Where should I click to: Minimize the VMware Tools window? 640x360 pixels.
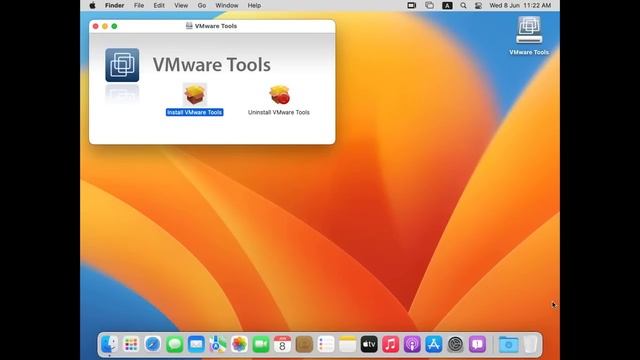pyautogui.click(x=105, y=26)
